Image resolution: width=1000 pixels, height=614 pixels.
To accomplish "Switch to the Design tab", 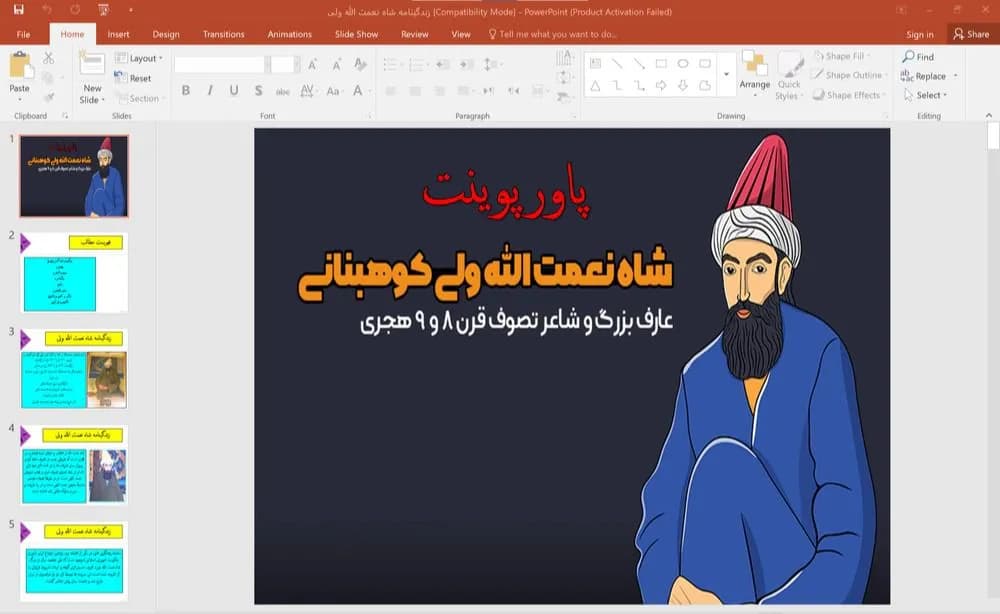I will click(x=166, y=34).
